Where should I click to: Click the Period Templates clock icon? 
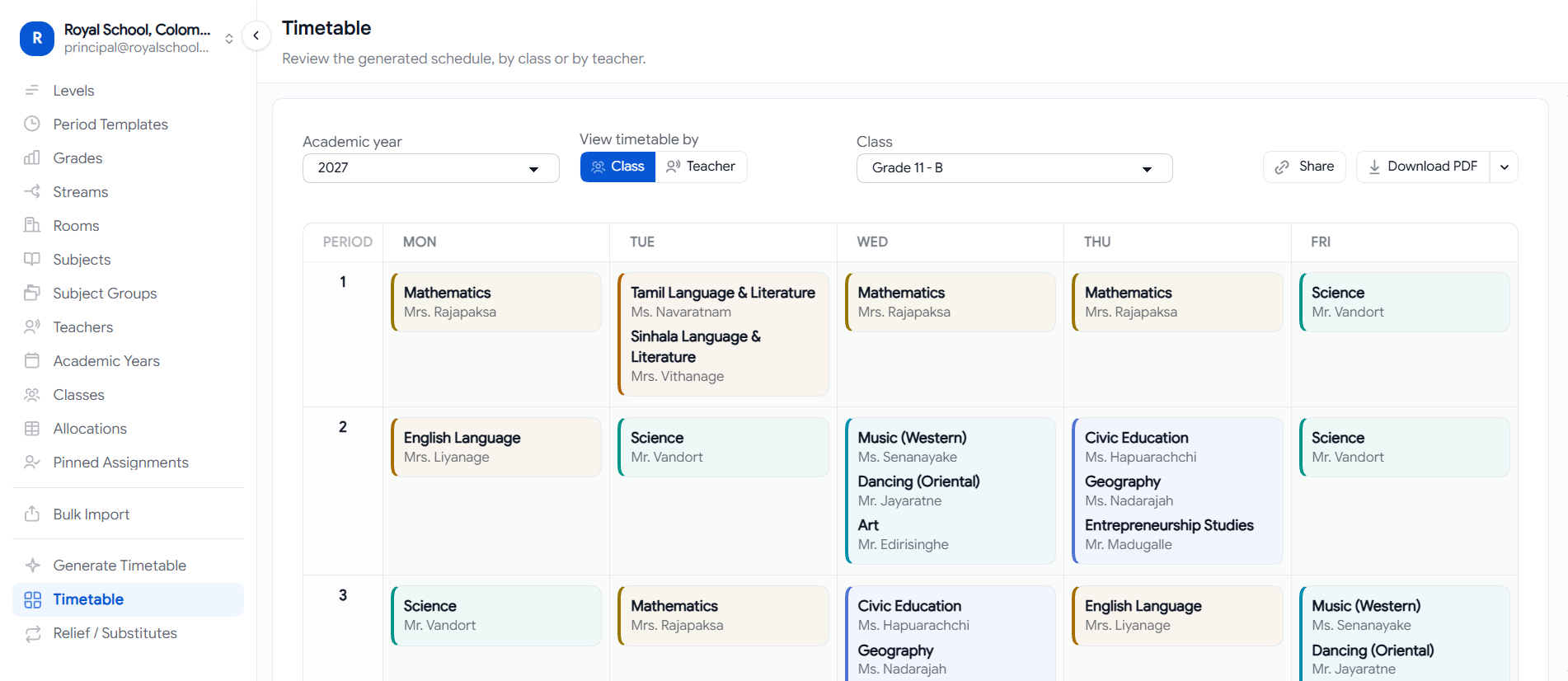[32, 124]
